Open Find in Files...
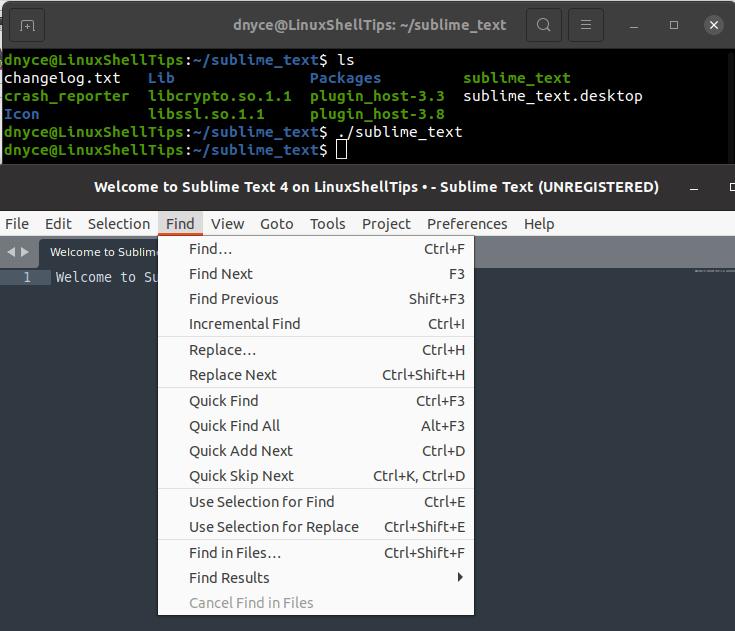 [316, 553]
